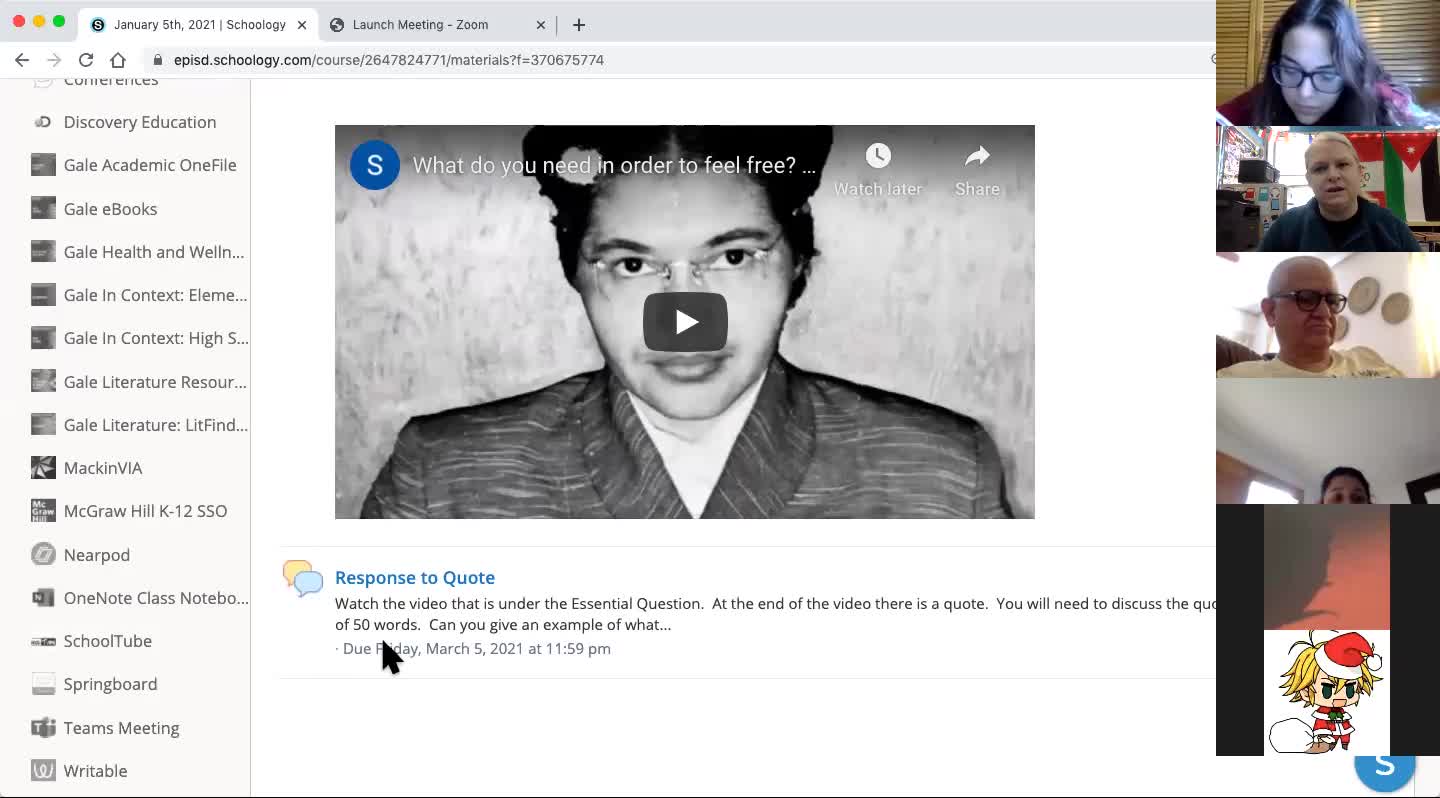Click the Watch later clock icon

coord(878,156)
